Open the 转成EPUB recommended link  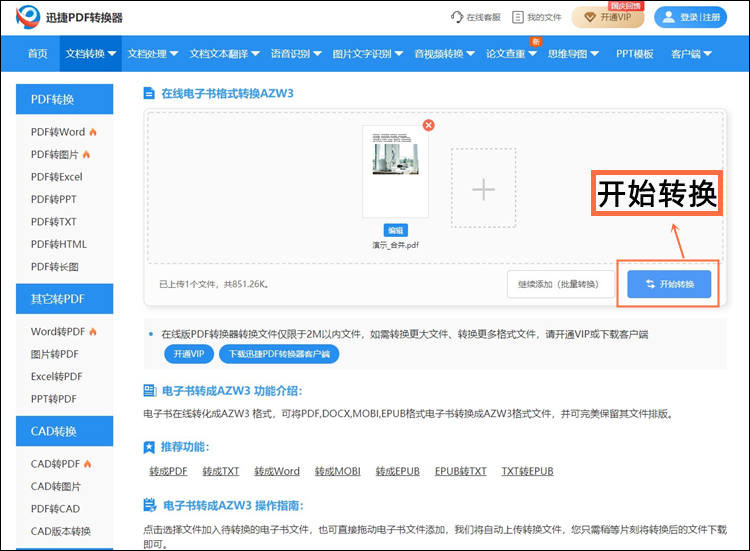(x=398, y=471)
